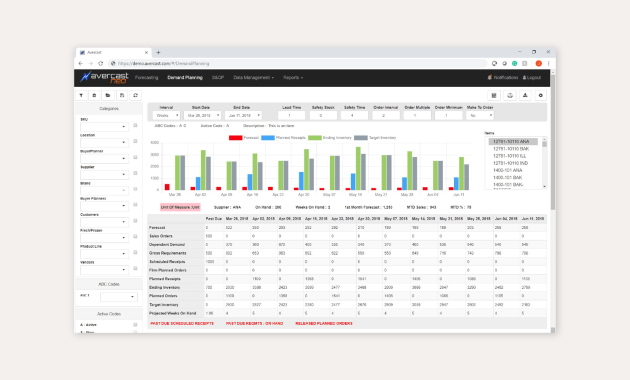Click the Lead Time input field
This screenshot has width=630, height=380.
click(291, 115)
